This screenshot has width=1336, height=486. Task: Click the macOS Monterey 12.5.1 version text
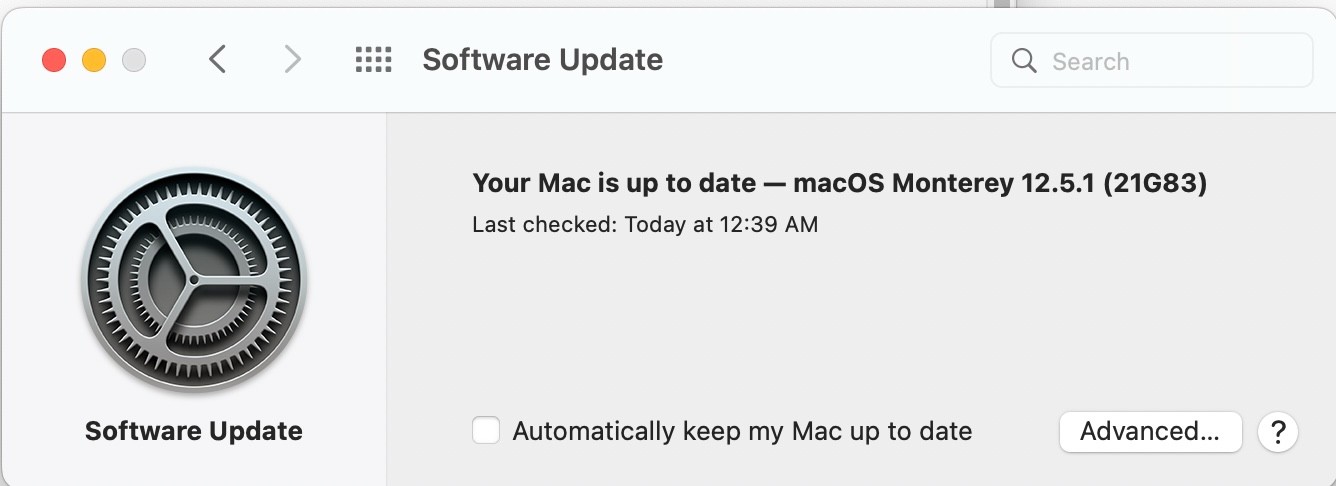pyautogui.click(x=1000, y=183)
